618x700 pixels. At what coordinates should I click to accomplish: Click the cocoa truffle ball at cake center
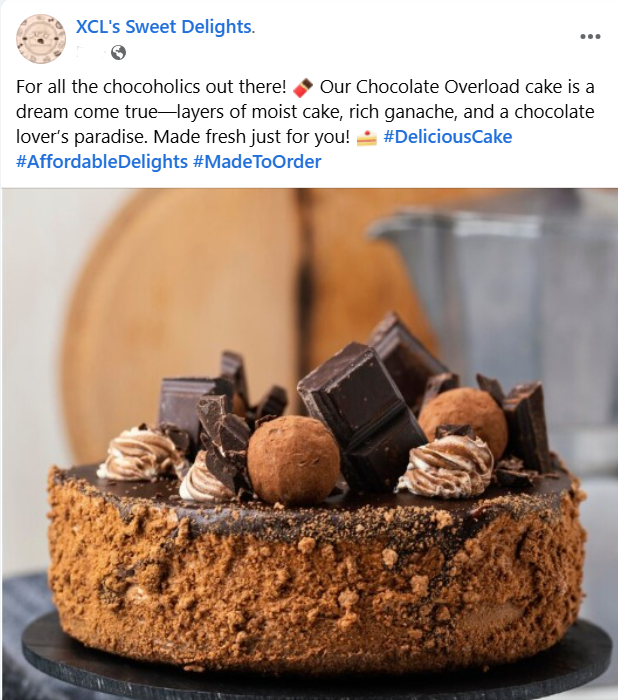pos(293,460)
